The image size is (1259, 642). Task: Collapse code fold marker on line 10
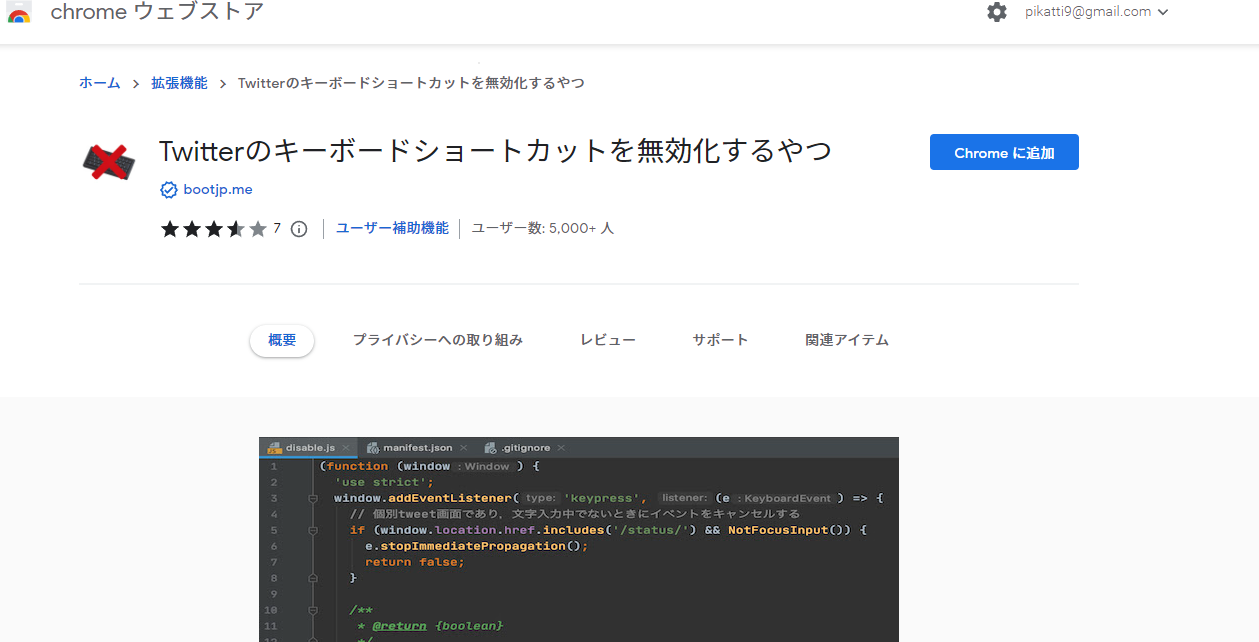[313, 610]
